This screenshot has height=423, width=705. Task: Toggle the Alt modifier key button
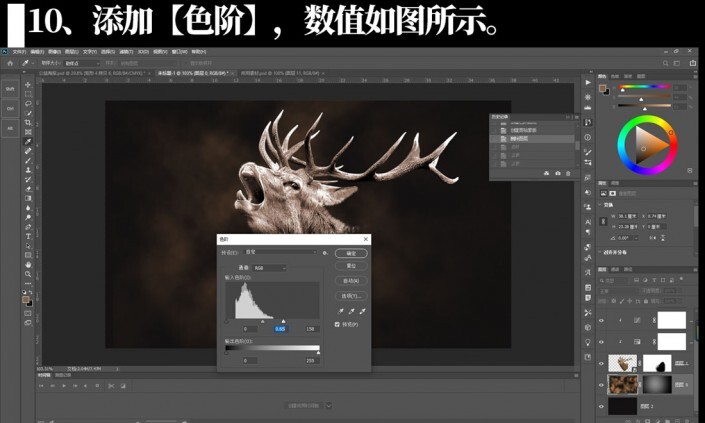coord(10,128)
